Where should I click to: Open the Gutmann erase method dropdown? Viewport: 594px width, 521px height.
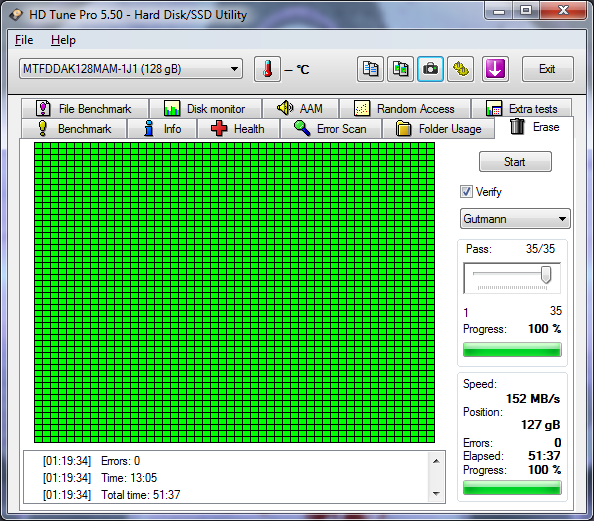515,219
